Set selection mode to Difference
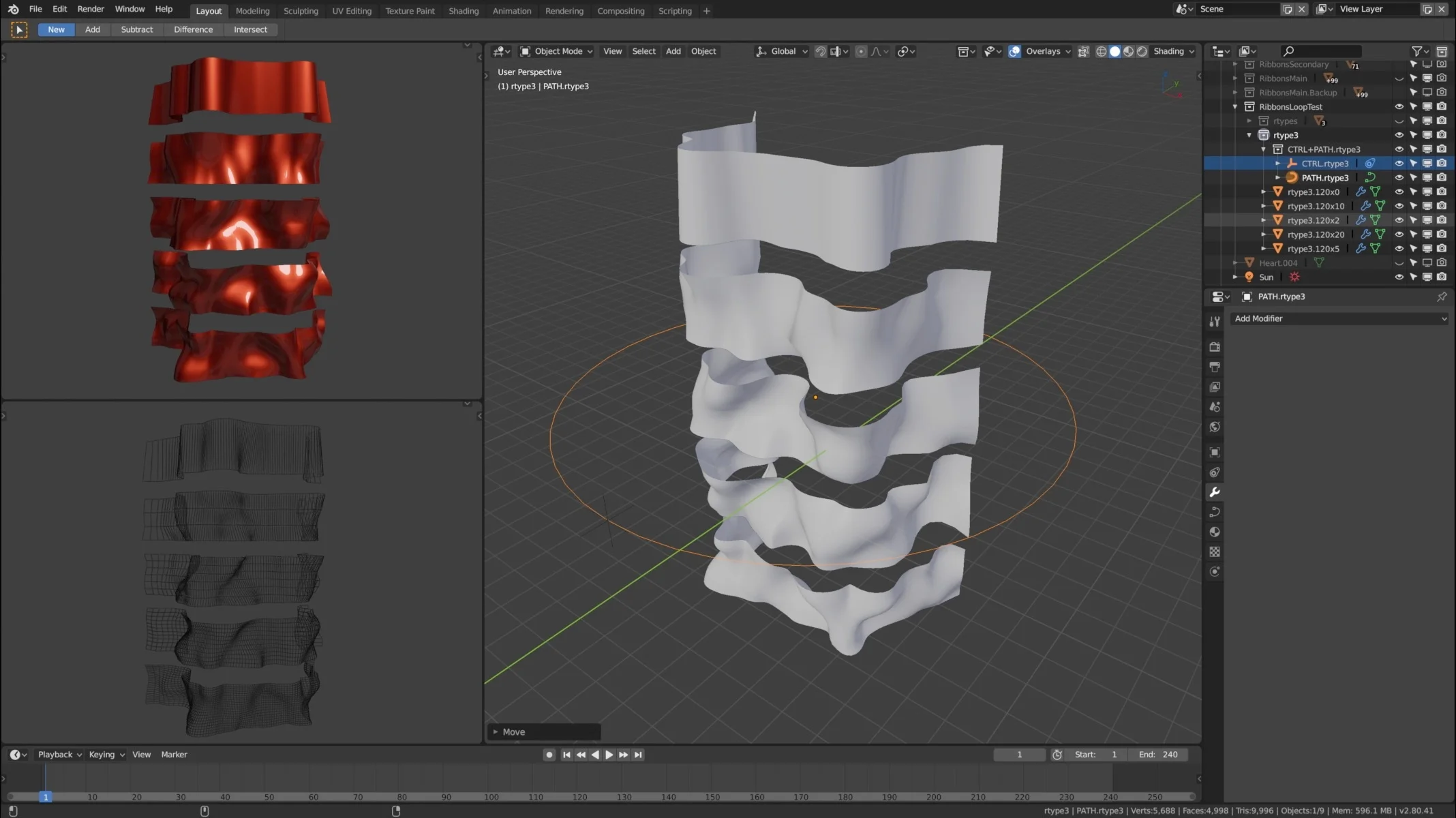This screenshot has width=1456, height=818. click(x=193, y=29)
